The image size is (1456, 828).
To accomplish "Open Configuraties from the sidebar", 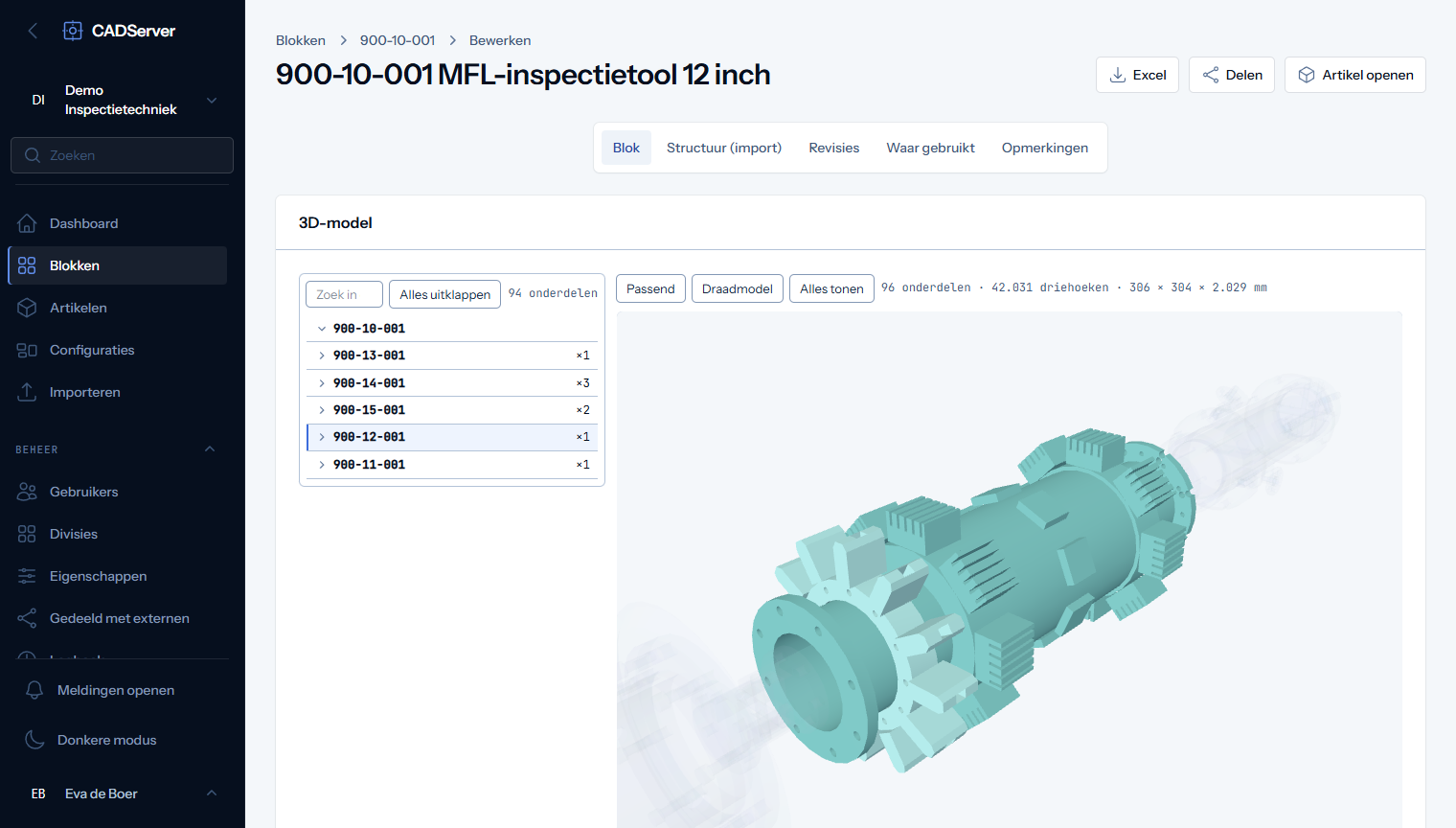I will tap(118, 350).
